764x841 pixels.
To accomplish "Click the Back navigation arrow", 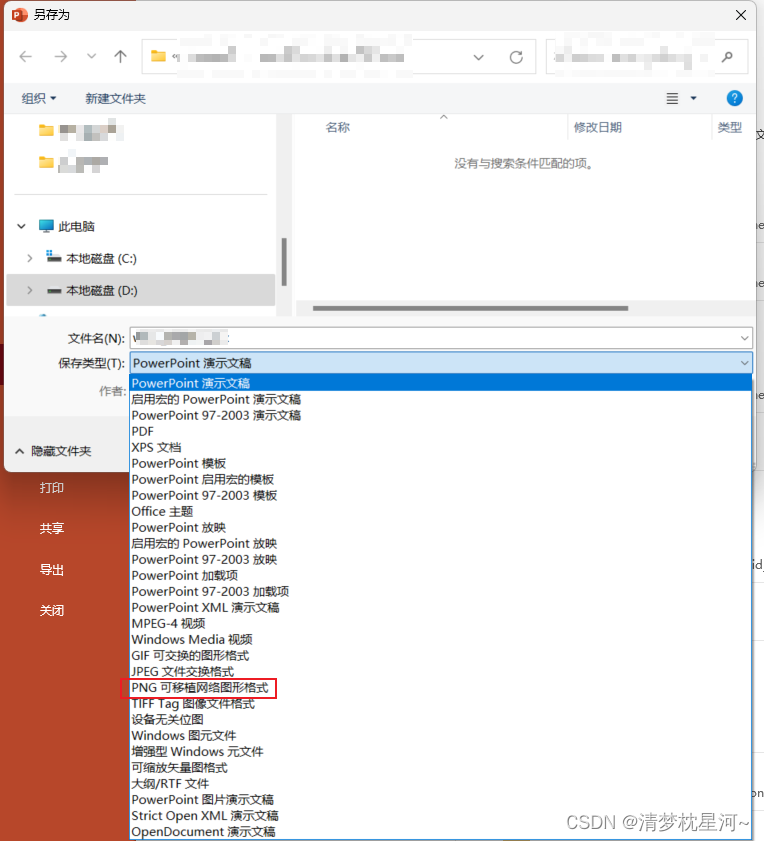I will pyautogui.click(x=26, y=56).
